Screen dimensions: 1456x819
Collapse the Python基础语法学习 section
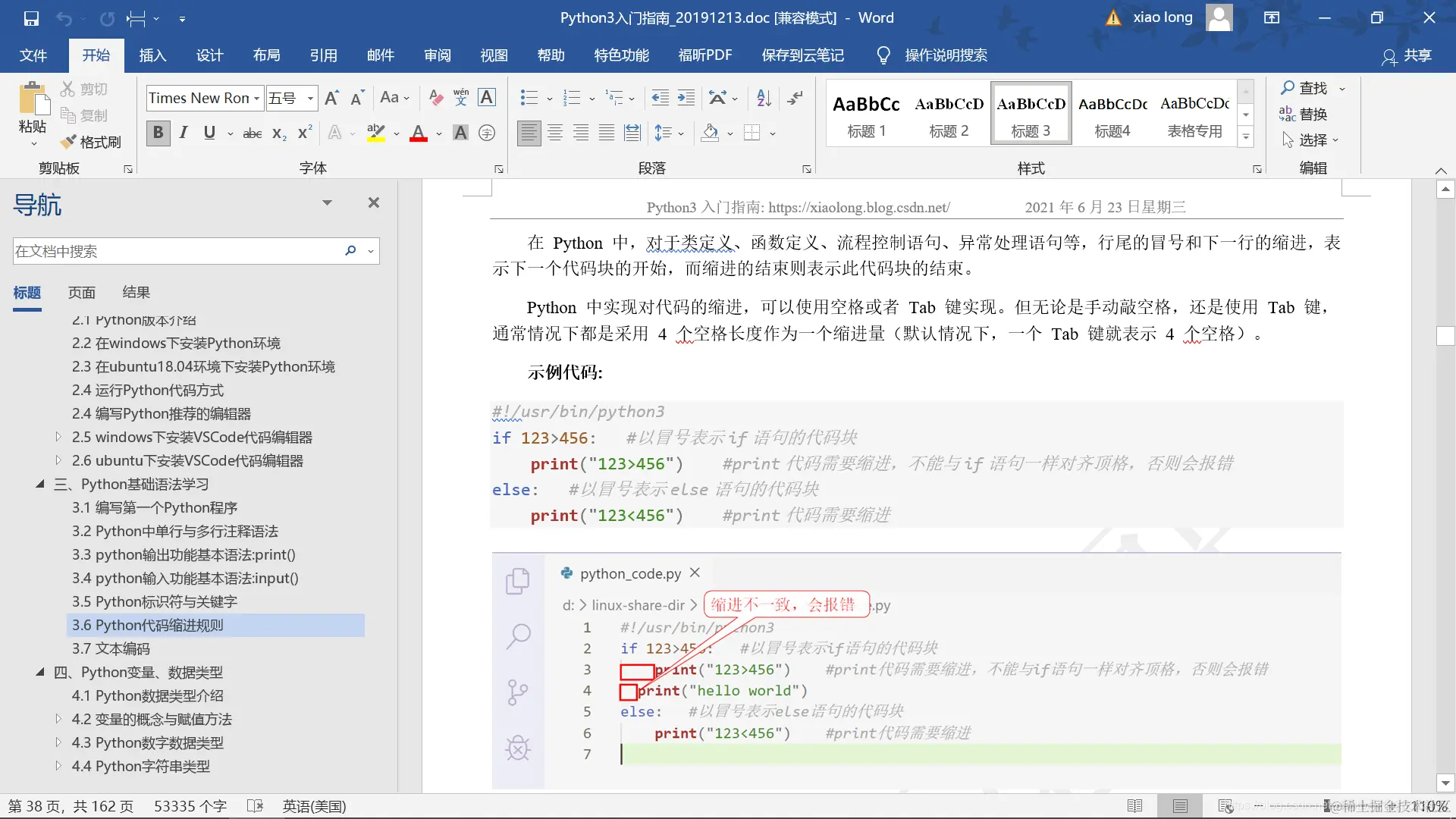click(40, 484)
